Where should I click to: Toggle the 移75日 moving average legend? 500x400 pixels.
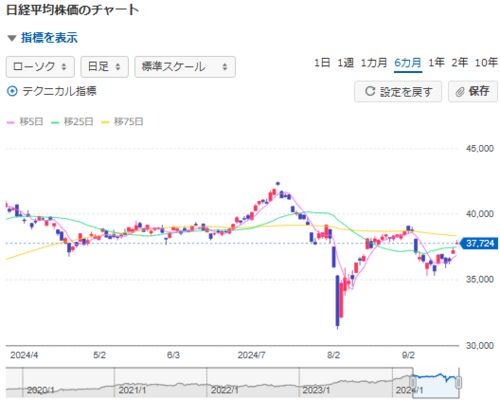(122, 122)
